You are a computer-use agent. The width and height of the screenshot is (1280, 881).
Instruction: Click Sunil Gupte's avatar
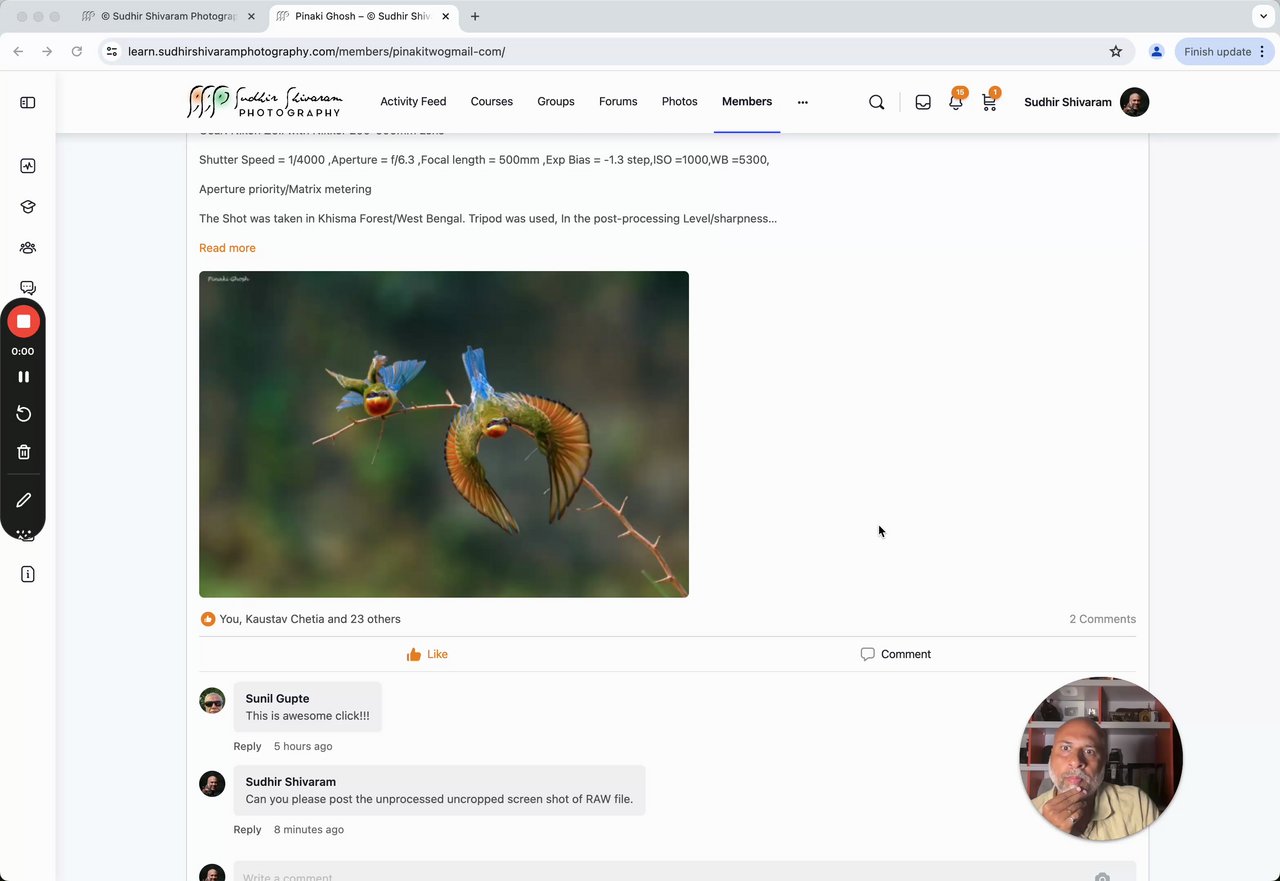click(212, 700)
